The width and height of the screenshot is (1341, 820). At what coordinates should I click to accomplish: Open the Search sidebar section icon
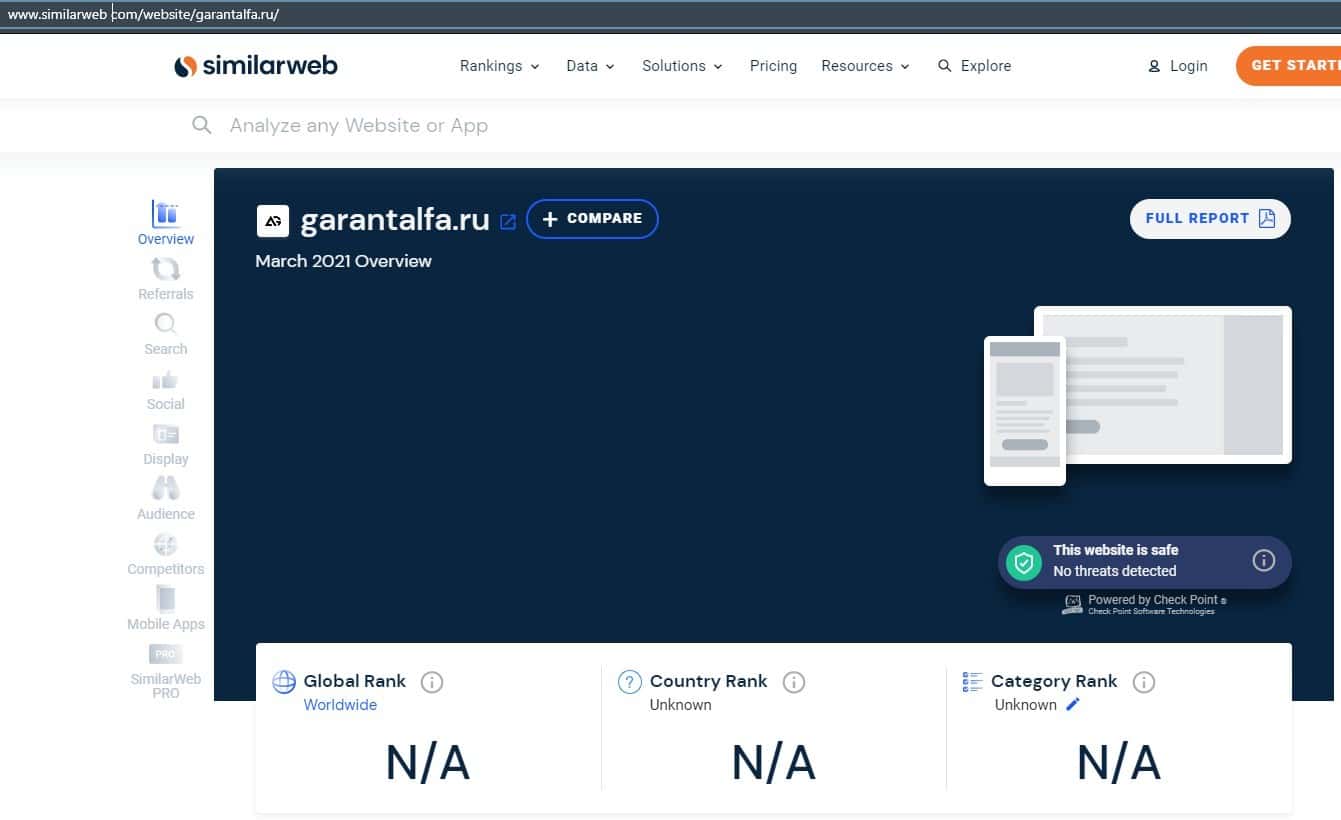click(166, 324)
